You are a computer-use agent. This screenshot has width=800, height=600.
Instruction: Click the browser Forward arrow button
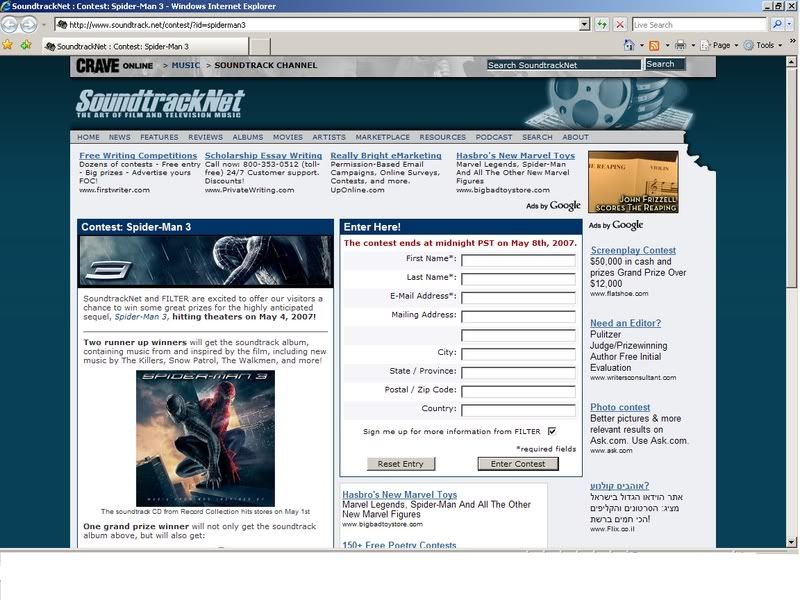(x=29, y=24)
